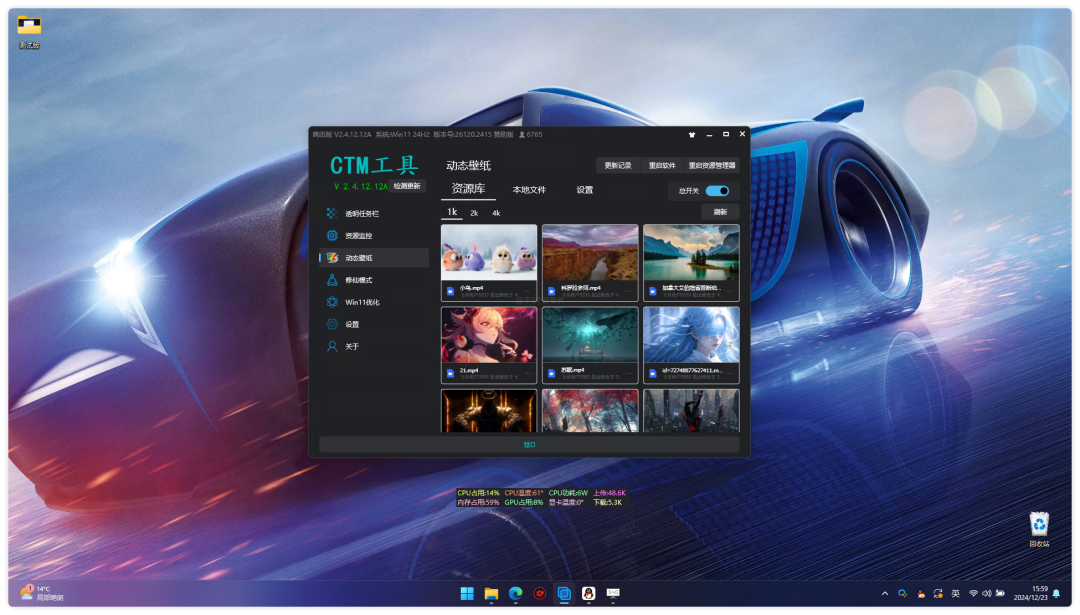
Task: Open QQ penguin icon on taskbar
Action: (589, 594)
